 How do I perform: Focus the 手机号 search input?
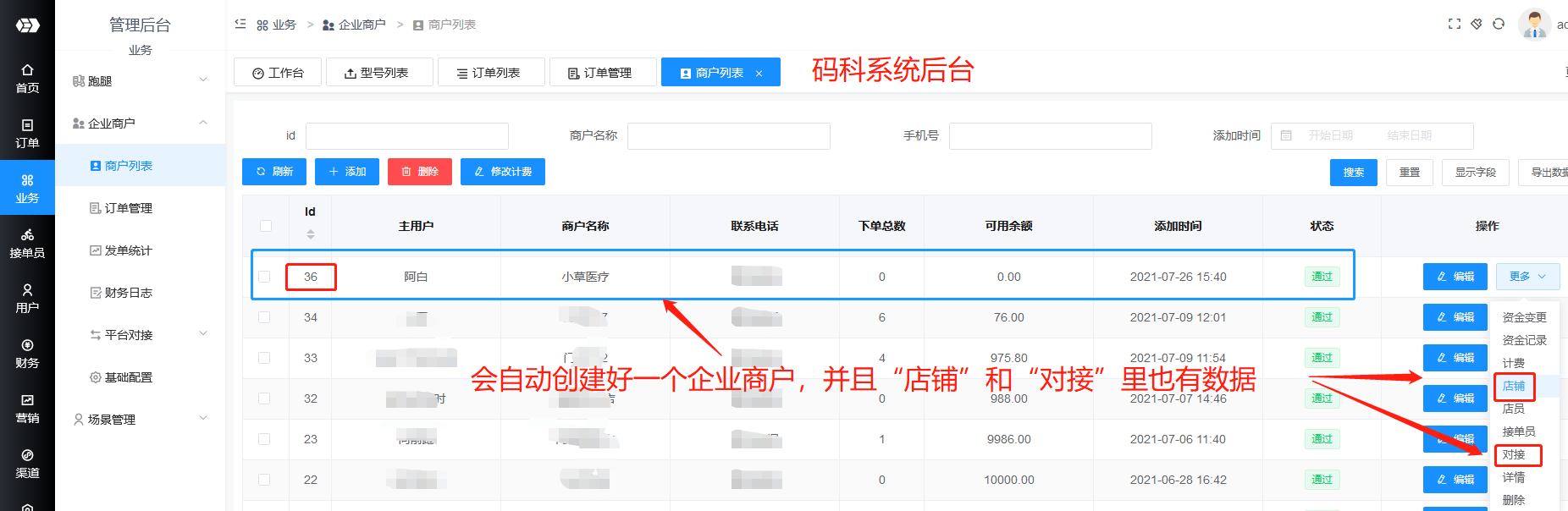(1051, 135)
